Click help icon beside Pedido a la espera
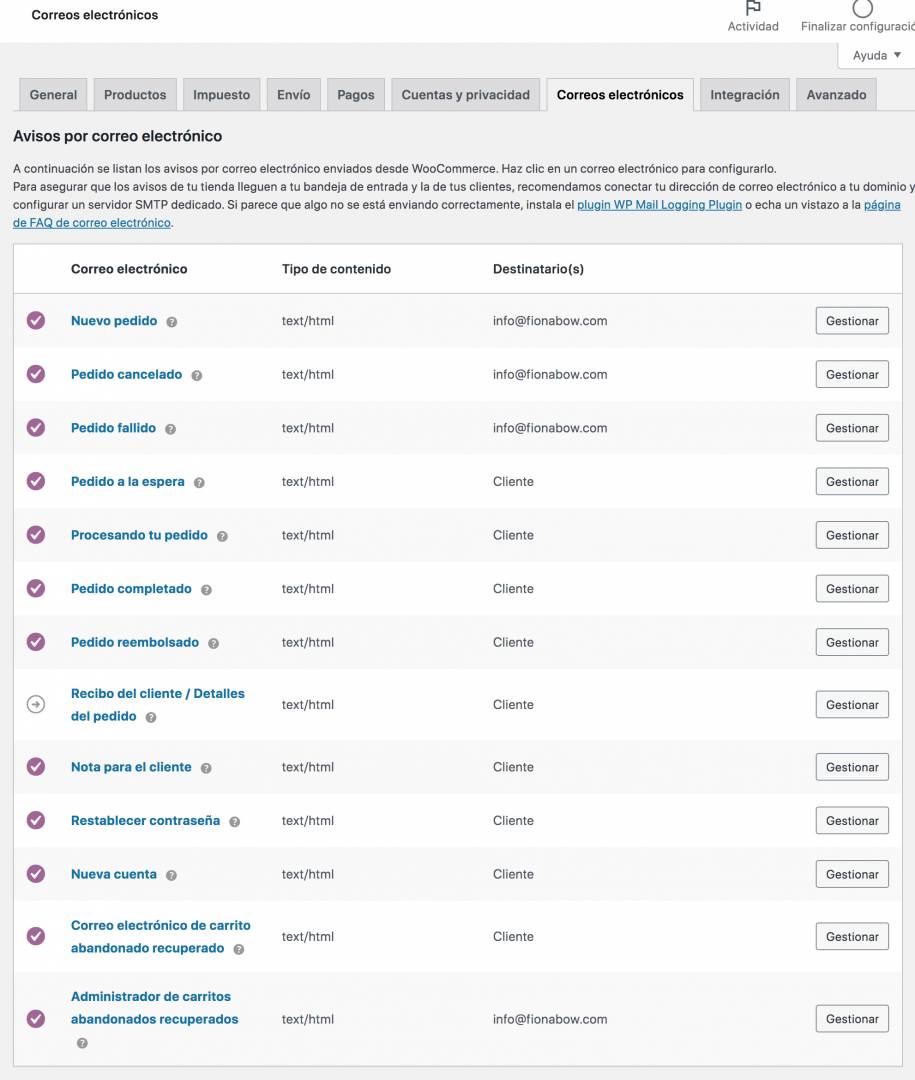This screenshot has width=915, height=1080. pyautogui.click(x=199, y=483)
